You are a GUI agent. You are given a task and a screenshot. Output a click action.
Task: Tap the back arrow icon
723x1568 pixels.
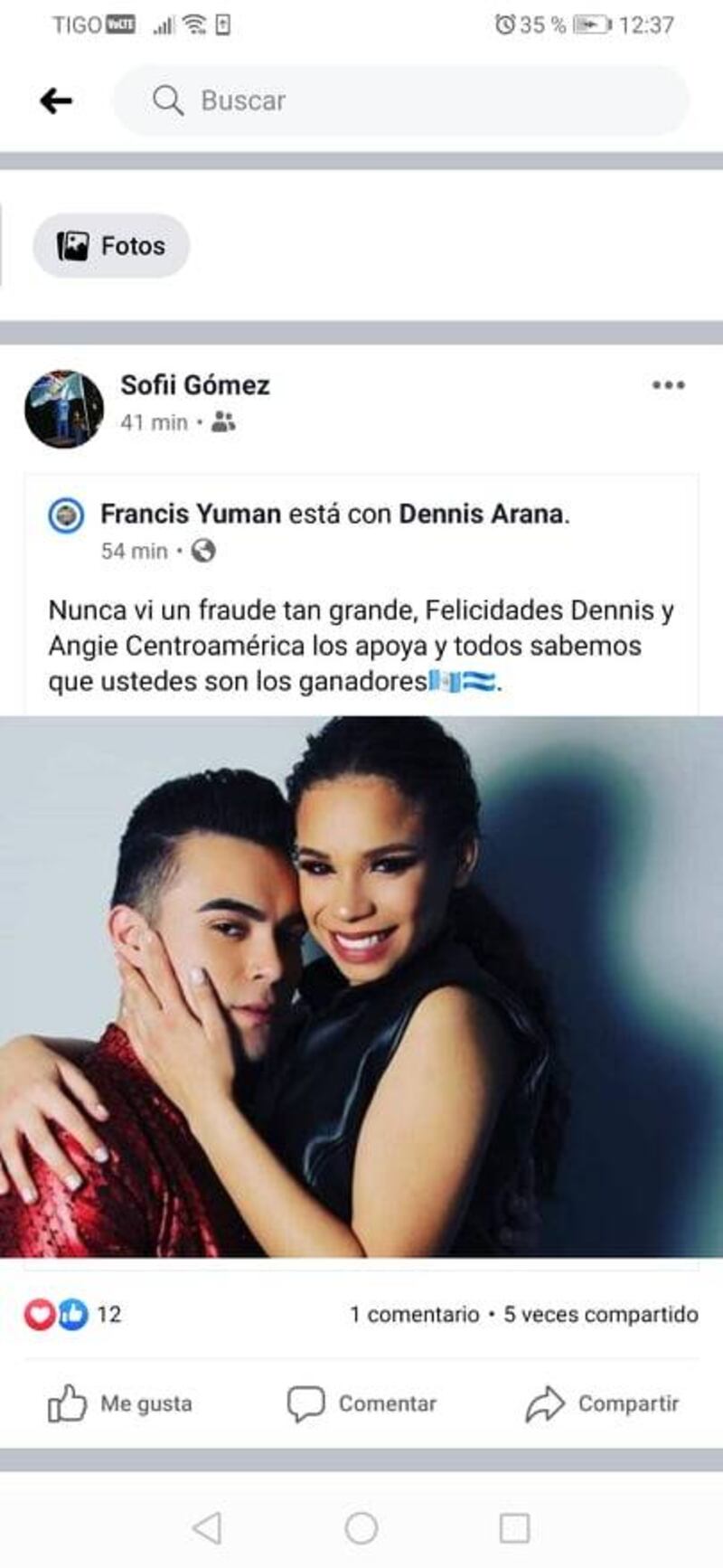56,100
